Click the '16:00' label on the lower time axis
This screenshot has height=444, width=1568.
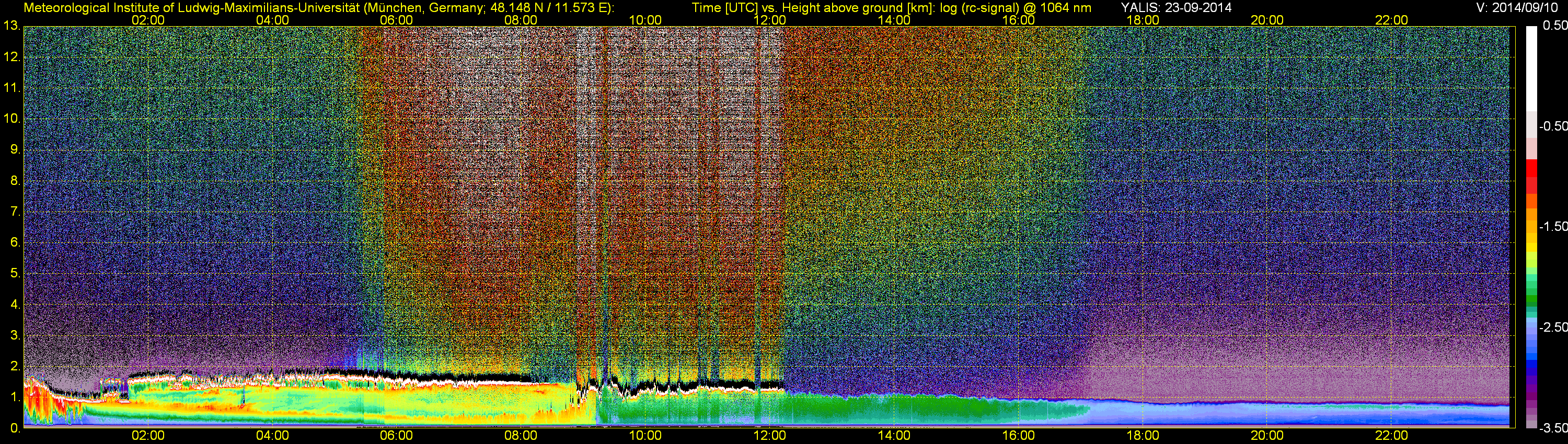(x=1018, y=436)
